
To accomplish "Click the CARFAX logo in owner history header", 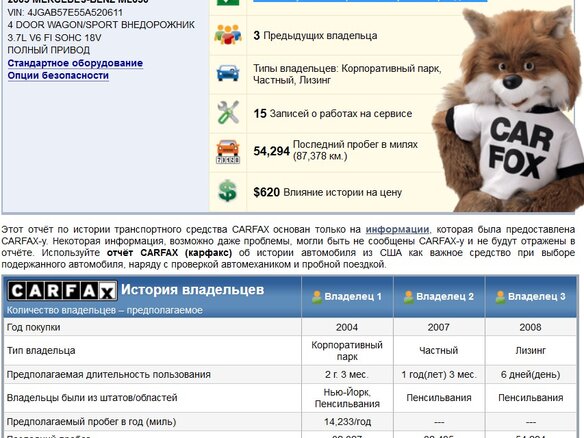I will coord(63,291).
